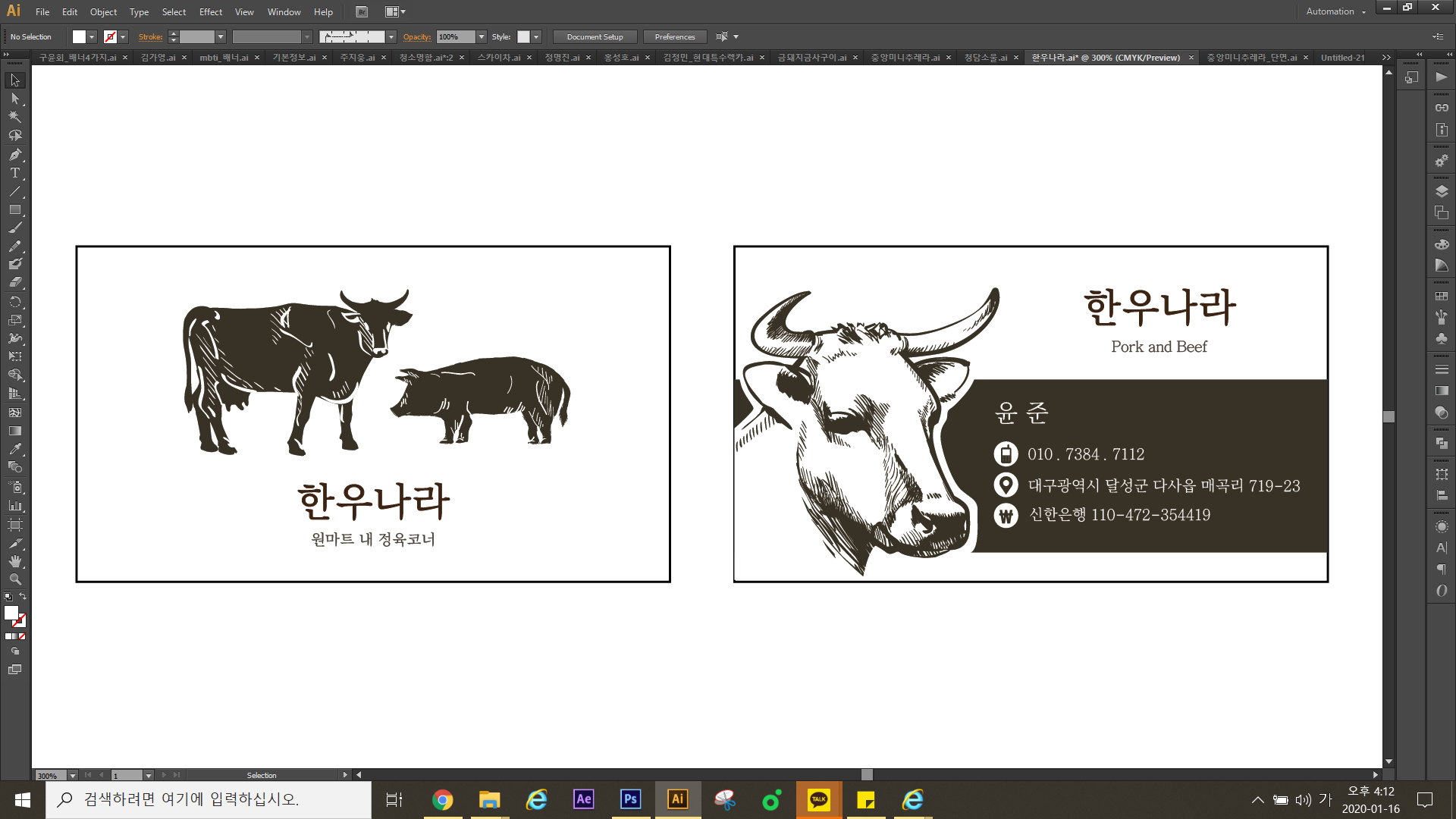The image size is (1456, 819).
Task: Toggle Draw mode at toolbox bottom
Action: pos(15,651)
